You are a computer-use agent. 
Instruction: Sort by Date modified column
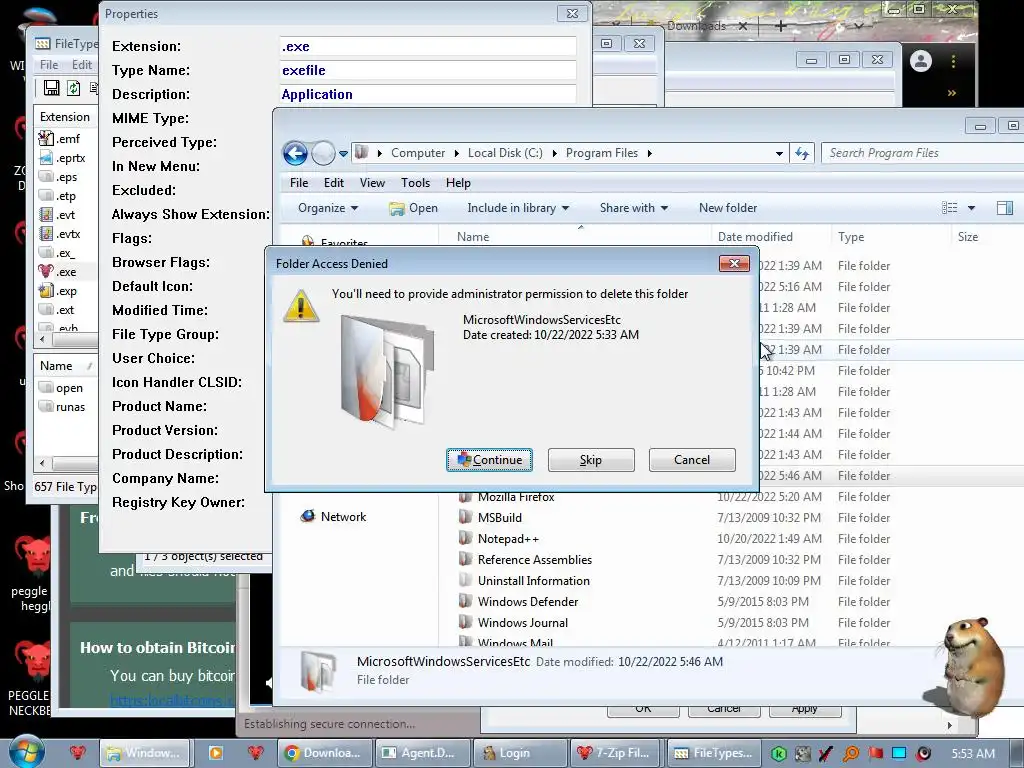(755, 236)
